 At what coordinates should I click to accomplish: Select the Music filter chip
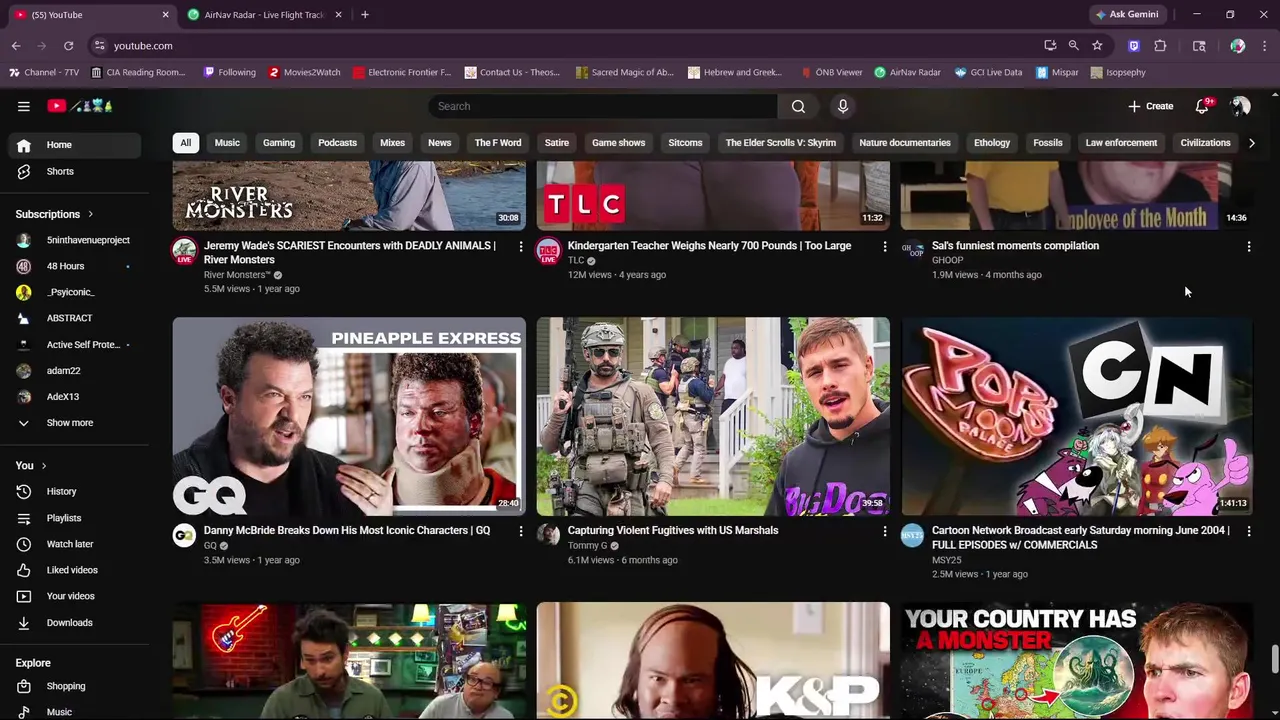coord(227,143)
